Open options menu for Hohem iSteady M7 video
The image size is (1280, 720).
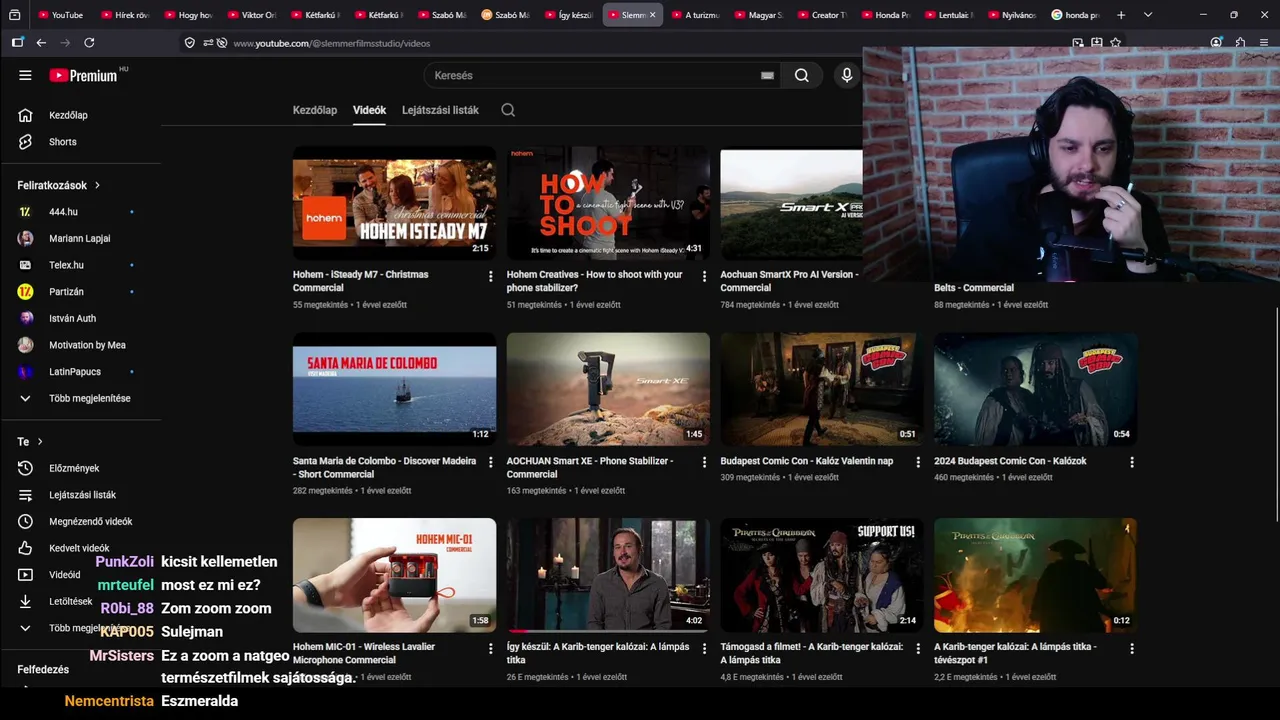tap(490, 276)
